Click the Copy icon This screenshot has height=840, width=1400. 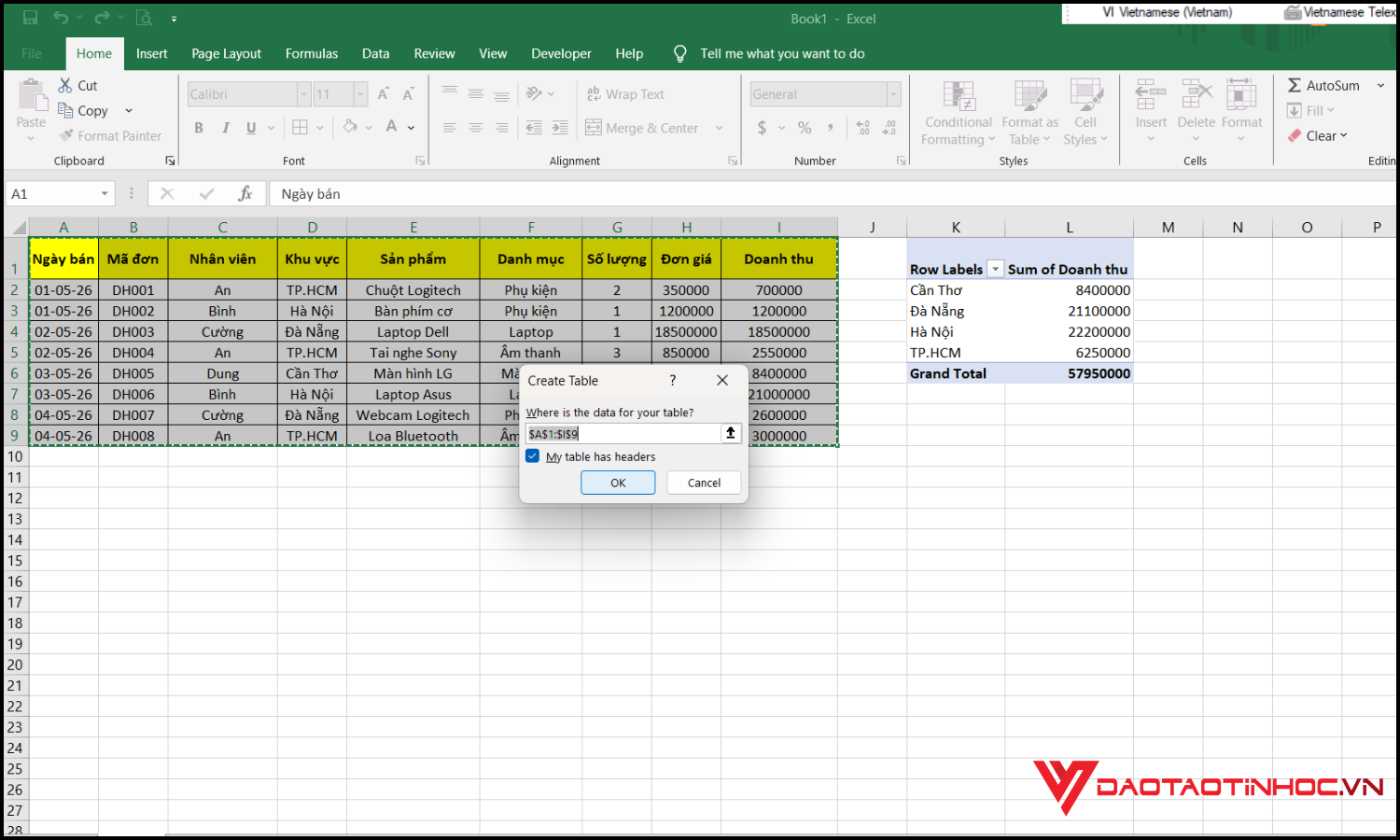coord(65,110)
